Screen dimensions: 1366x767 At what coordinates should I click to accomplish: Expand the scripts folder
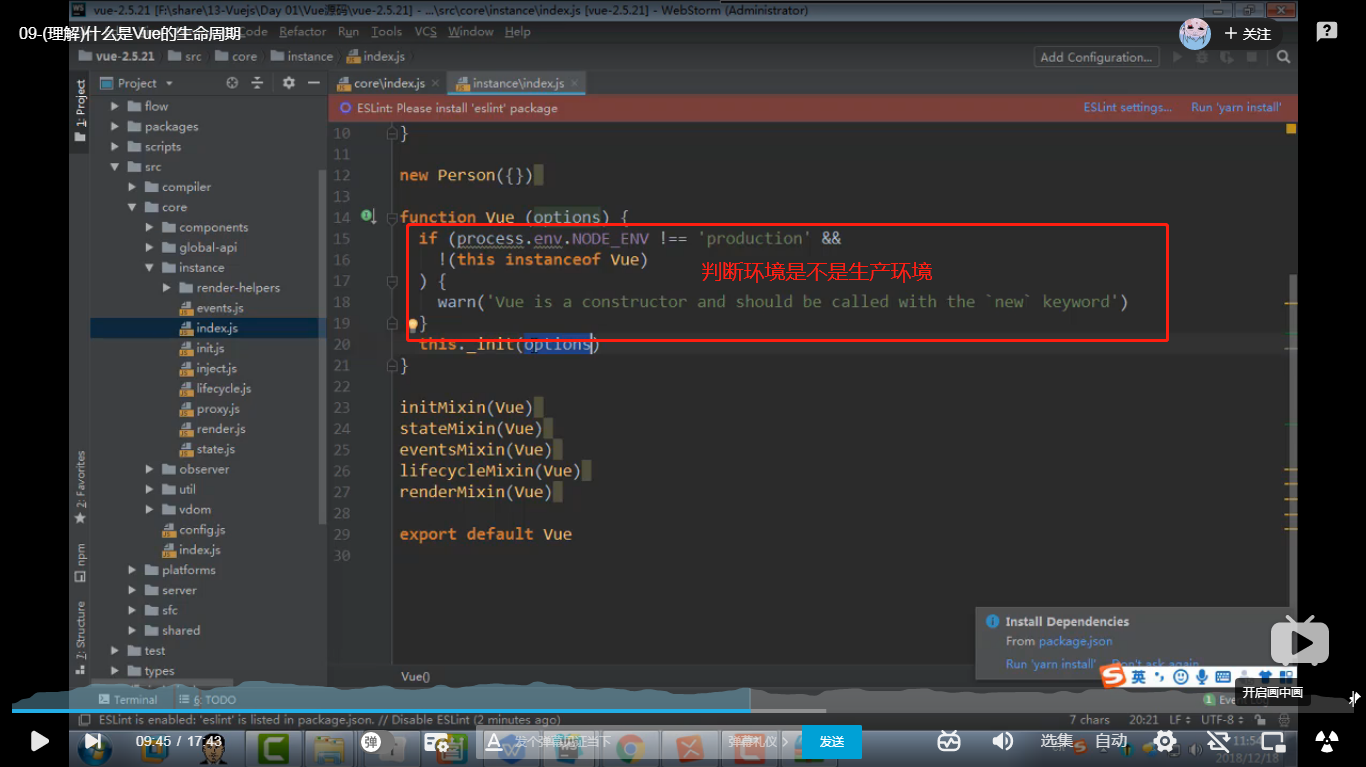115,146
